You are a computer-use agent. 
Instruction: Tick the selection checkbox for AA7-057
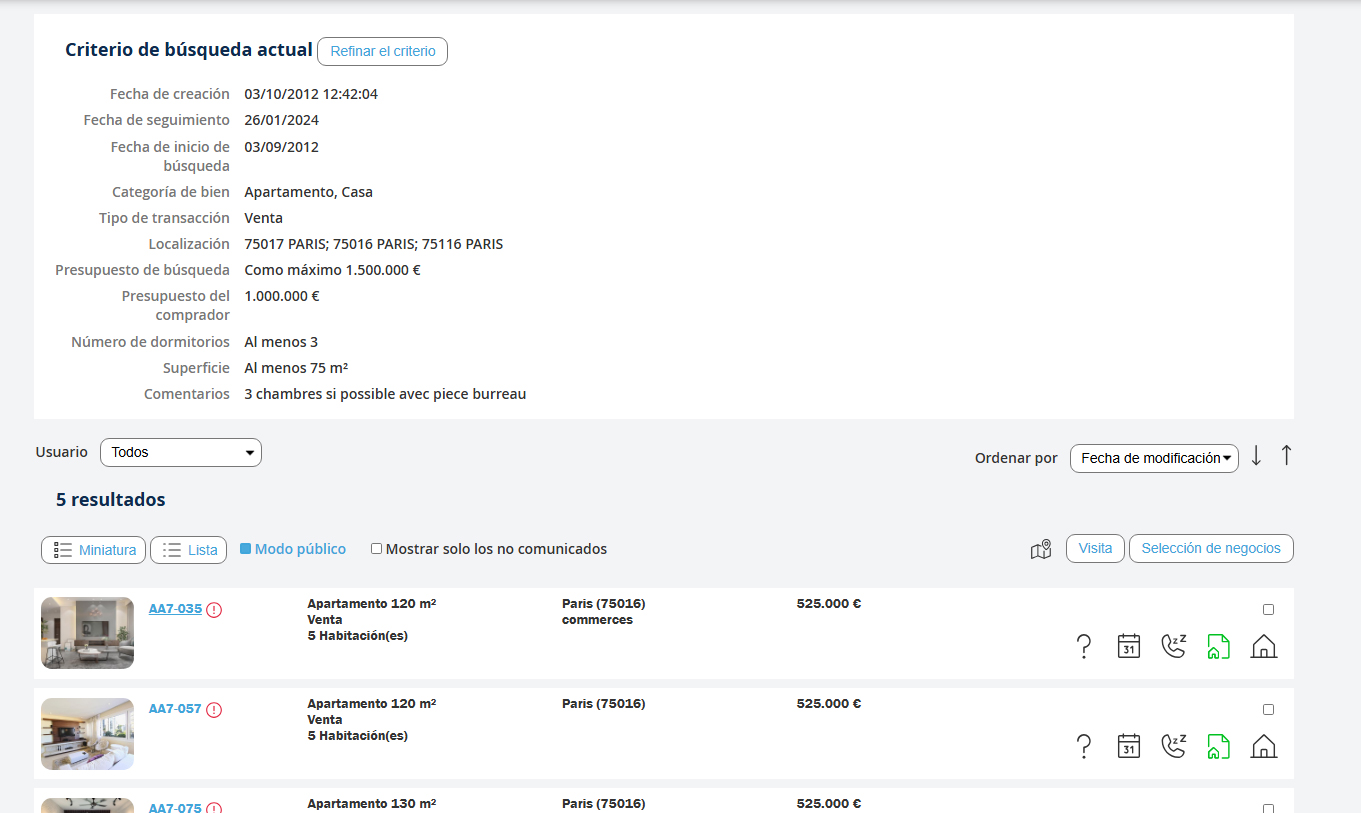click(1268, 709)
